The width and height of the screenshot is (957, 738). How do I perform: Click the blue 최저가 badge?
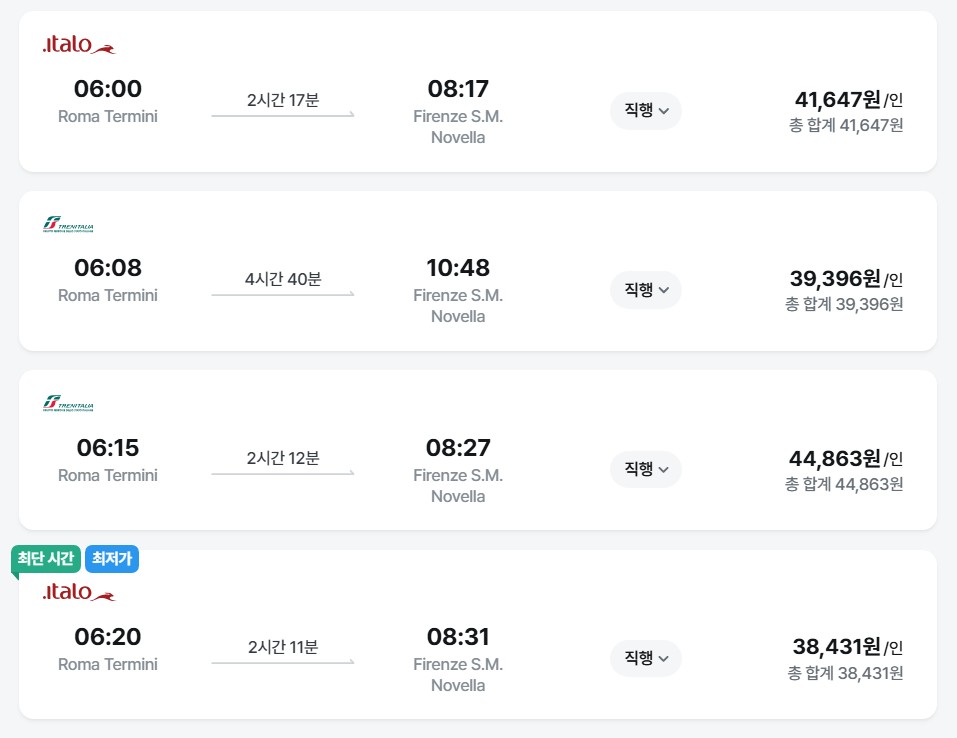click(112, 559)
